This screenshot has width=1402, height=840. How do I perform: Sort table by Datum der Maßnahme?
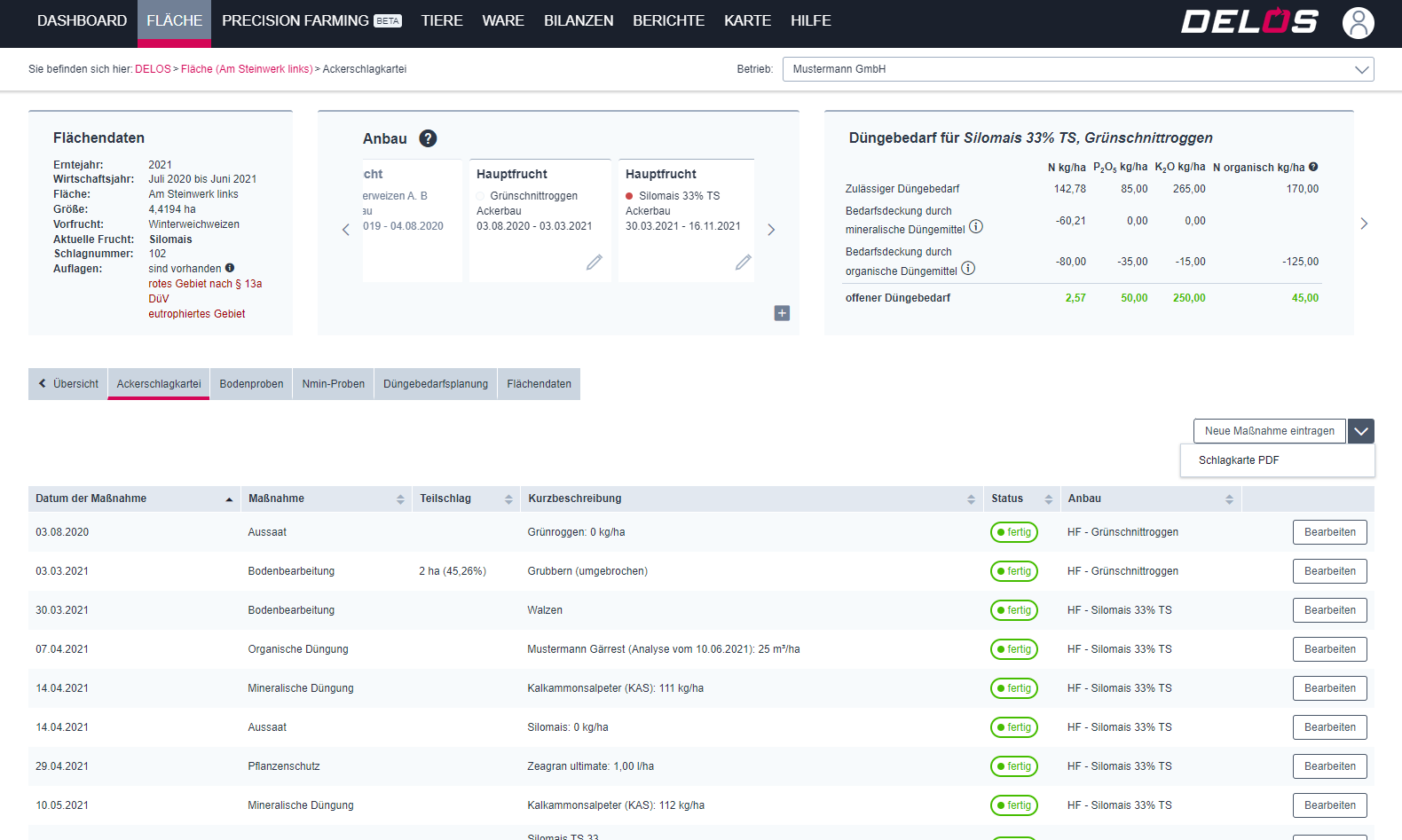coord(135,499)
